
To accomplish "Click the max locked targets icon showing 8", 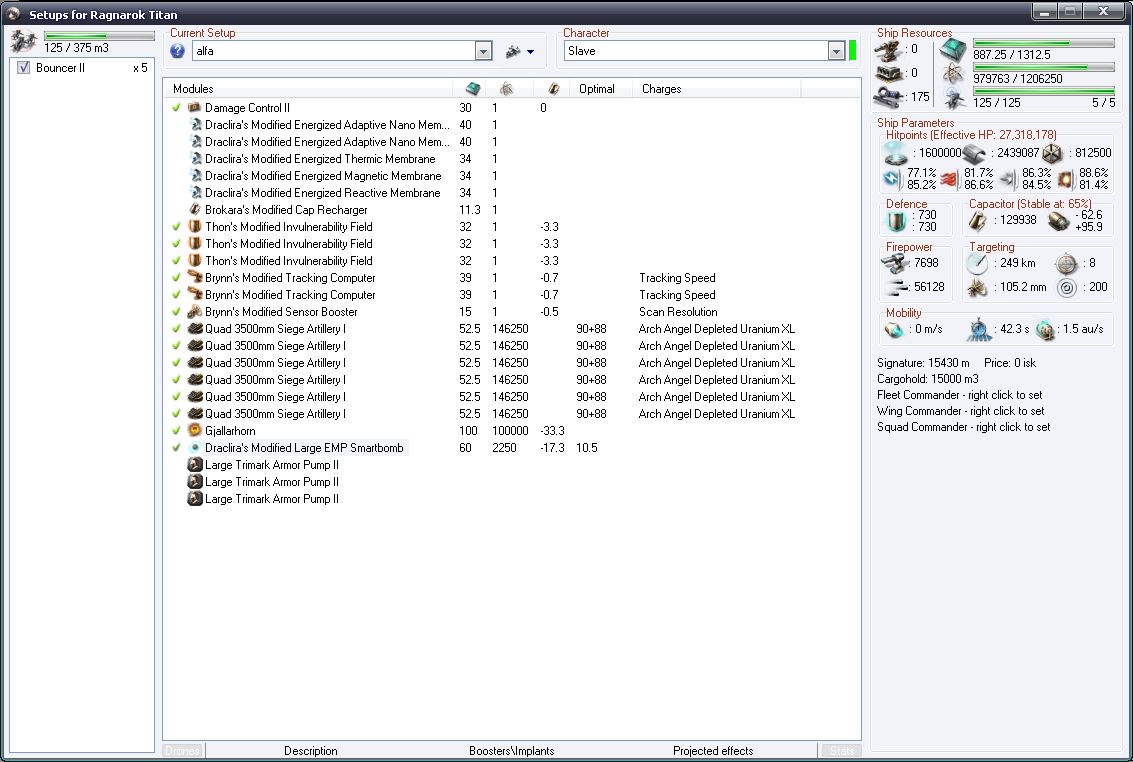I will pyautogui.click(x=1067, y=263).
